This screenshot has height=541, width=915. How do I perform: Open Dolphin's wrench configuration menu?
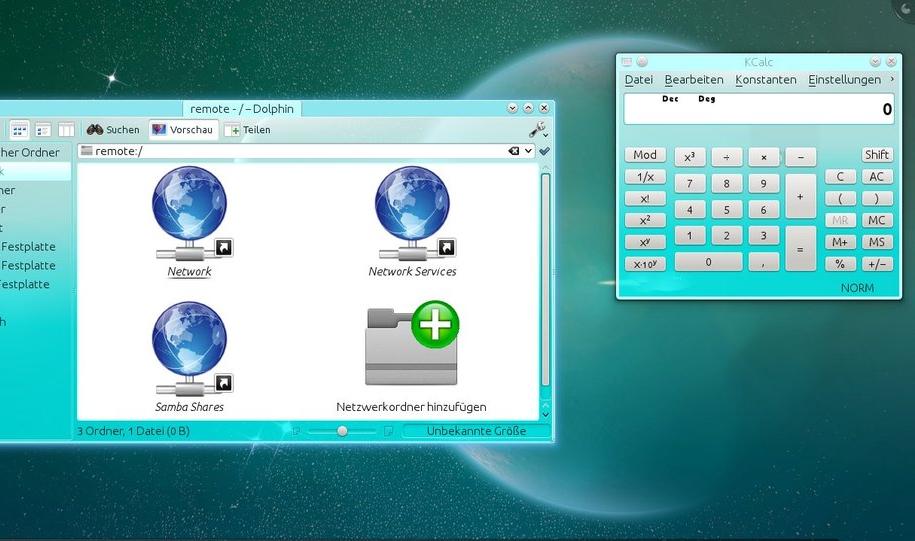tap(537, 130)
